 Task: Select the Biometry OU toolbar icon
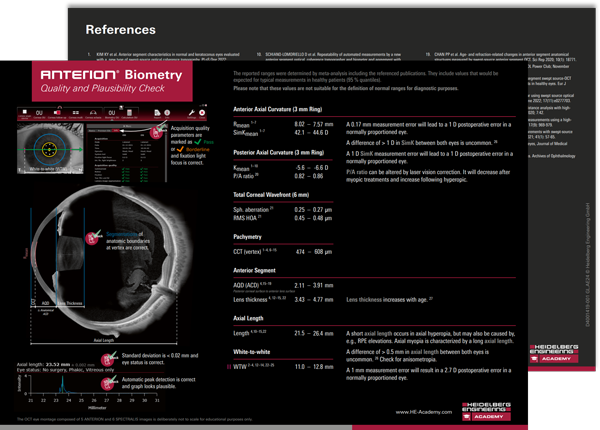(112, 114)
